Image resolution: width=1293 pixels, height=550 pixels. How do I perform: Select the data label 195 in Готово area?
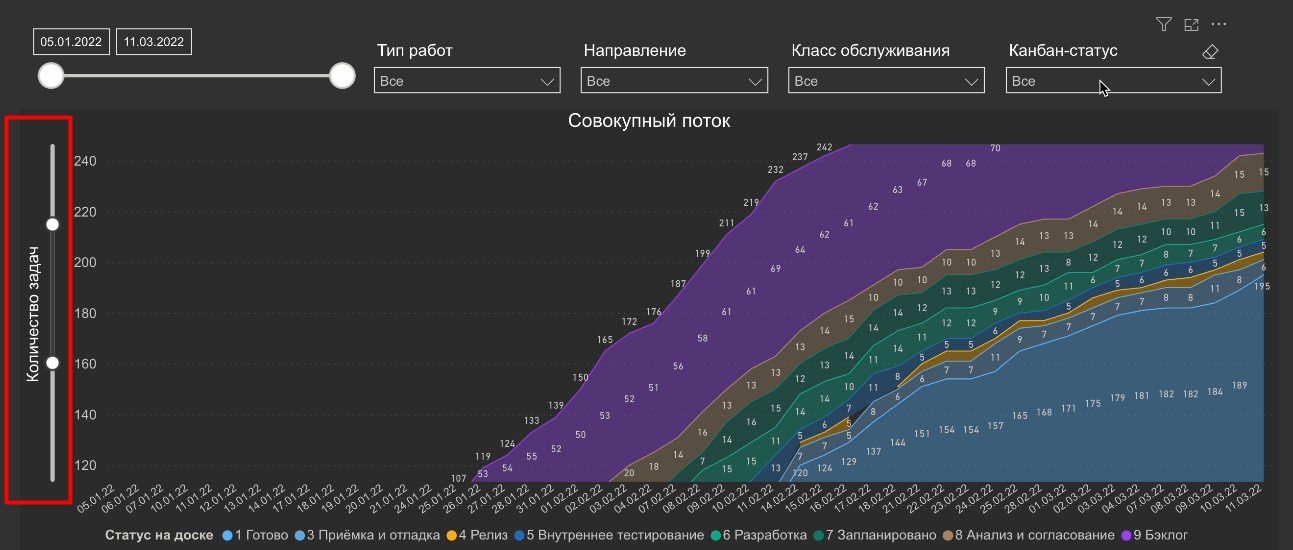tap(1262, 286)
